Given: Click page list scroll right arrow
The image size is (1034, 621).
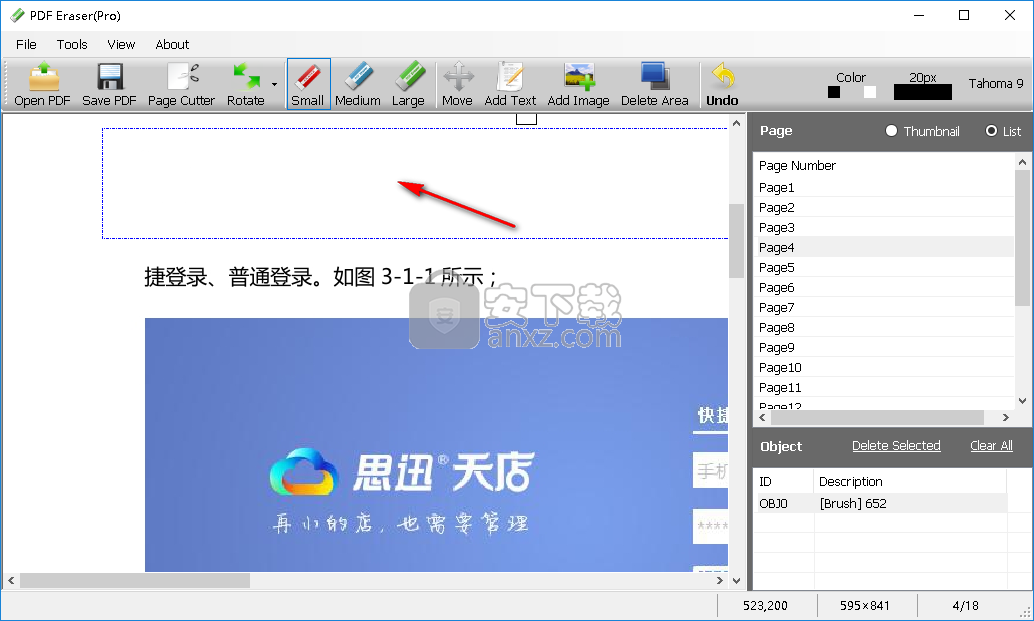Looking at the screenshot, I should point(1005,417).
